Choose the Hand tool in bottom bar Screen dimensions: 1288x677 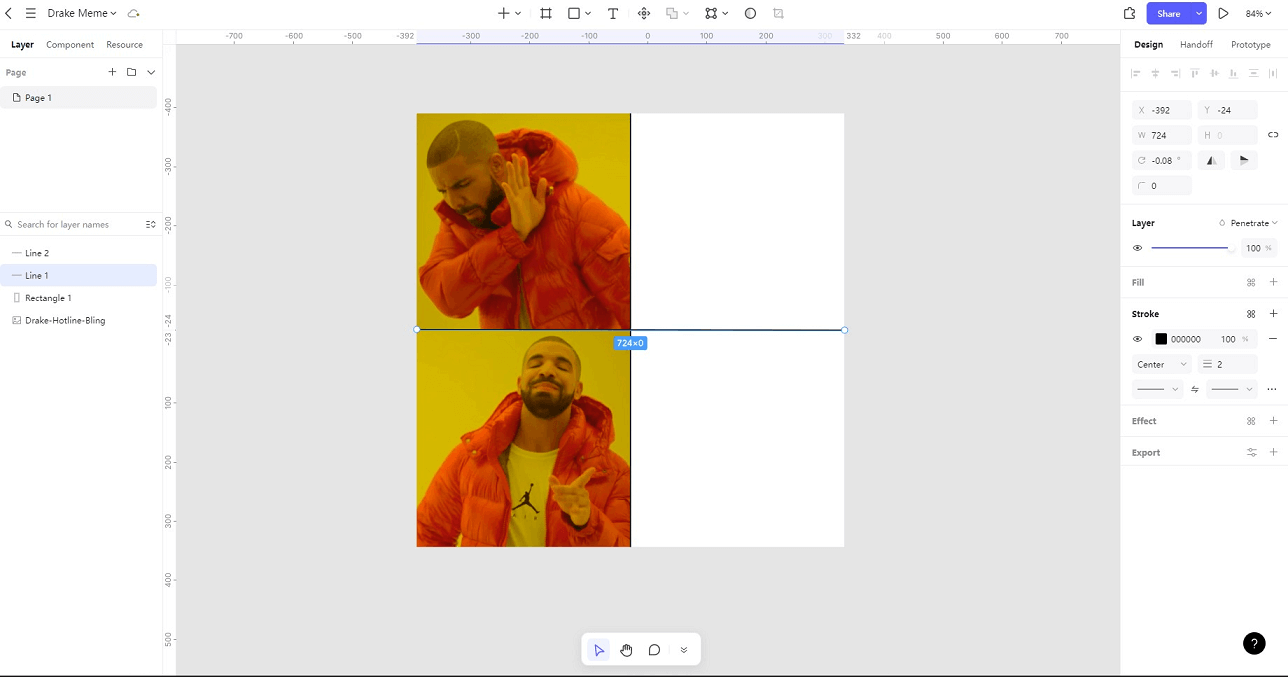pyautogui.click(x=626, y=650)
